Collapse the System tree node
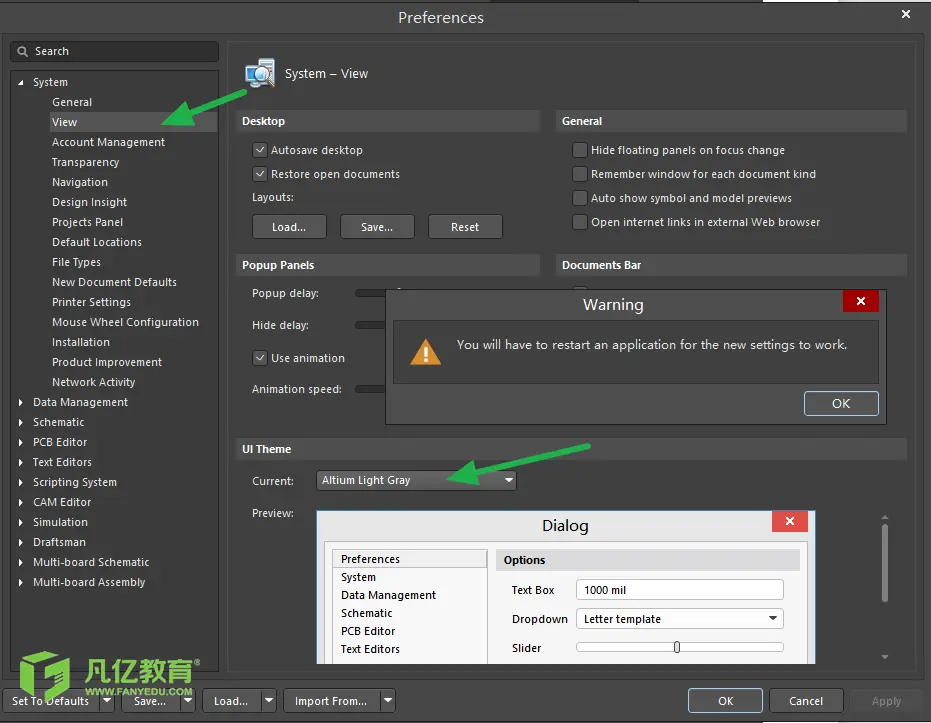931x723 pixels. 21,83
